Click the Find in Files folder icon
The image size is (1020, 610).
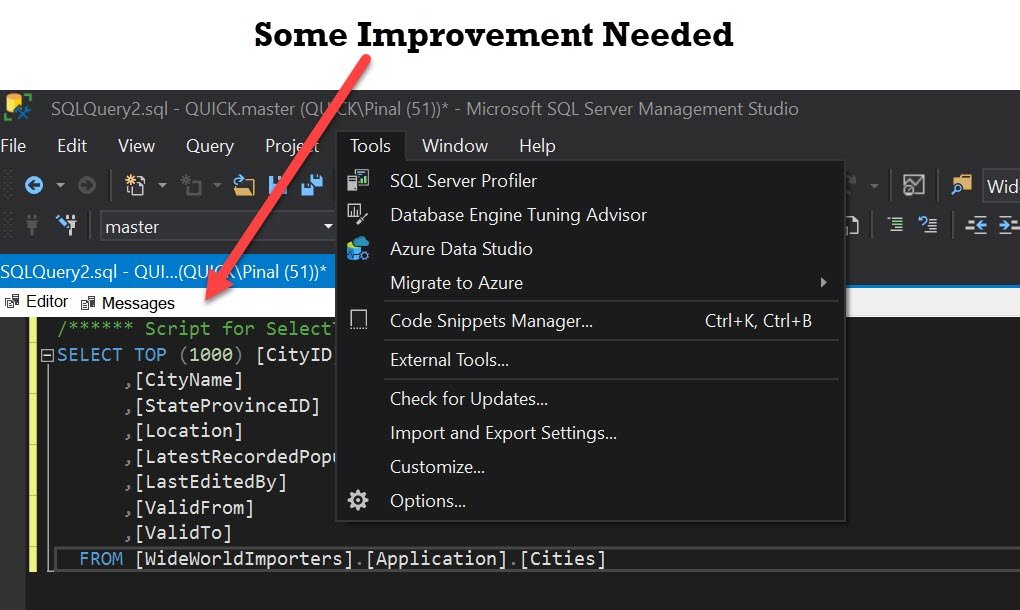point(961,186)
